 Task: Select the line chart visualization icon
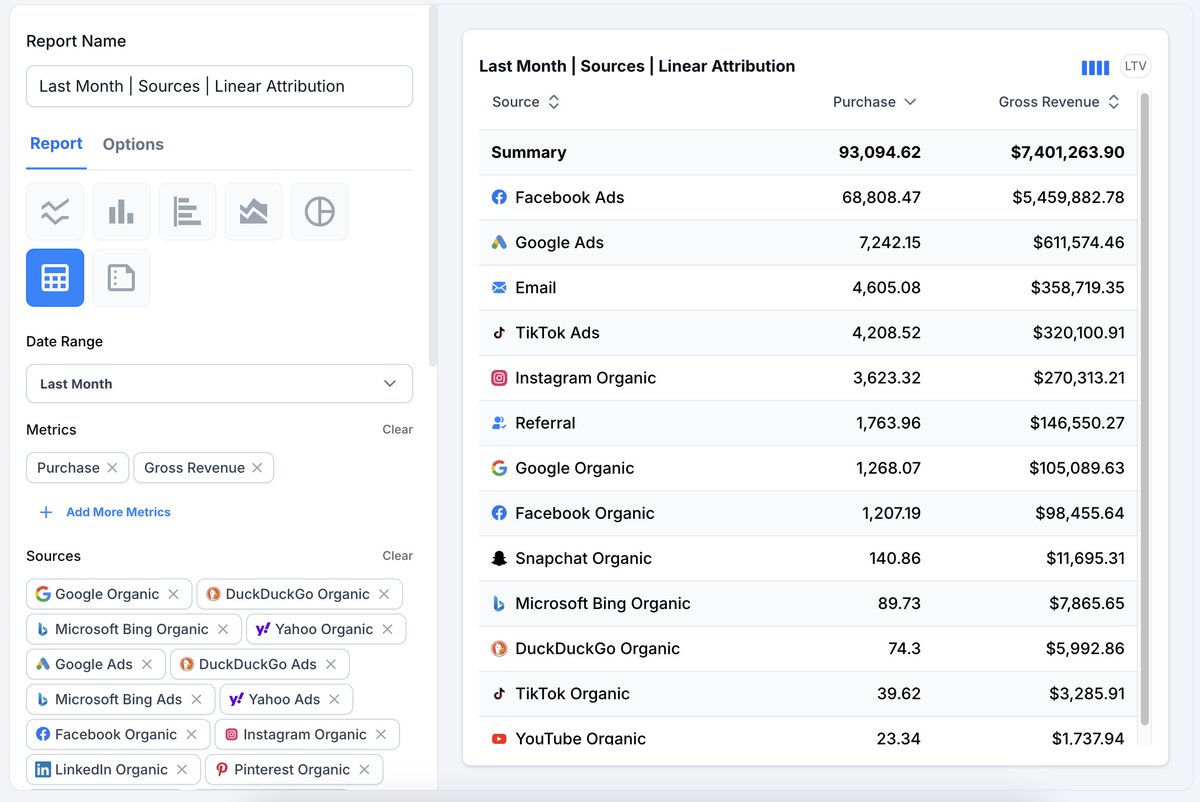pyautogui.click(x=55, y=211)
